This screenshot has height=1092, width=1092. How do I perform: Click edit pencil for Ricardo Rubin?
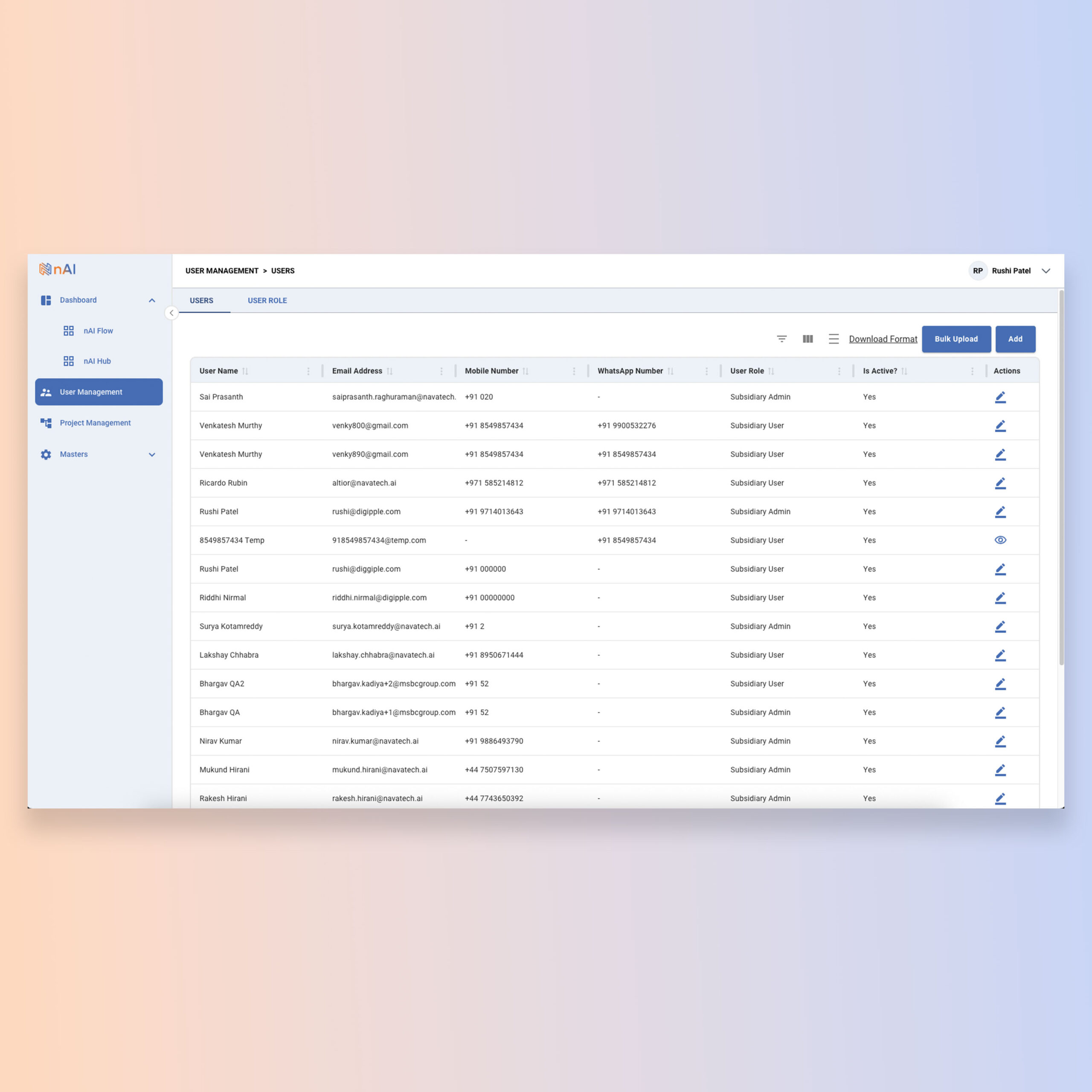tap(1000, 483)
